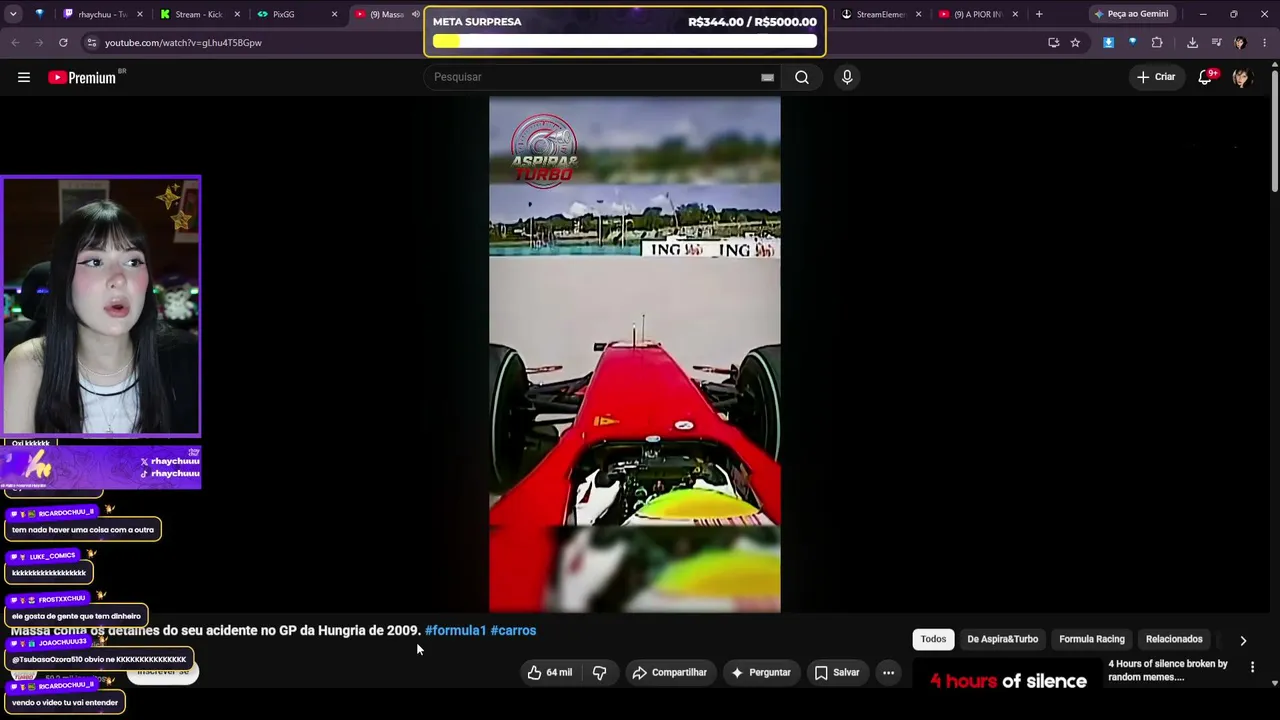Install app icon in the address bar
This screenshot has width=1280, height=720.
tap(1053, 43)
